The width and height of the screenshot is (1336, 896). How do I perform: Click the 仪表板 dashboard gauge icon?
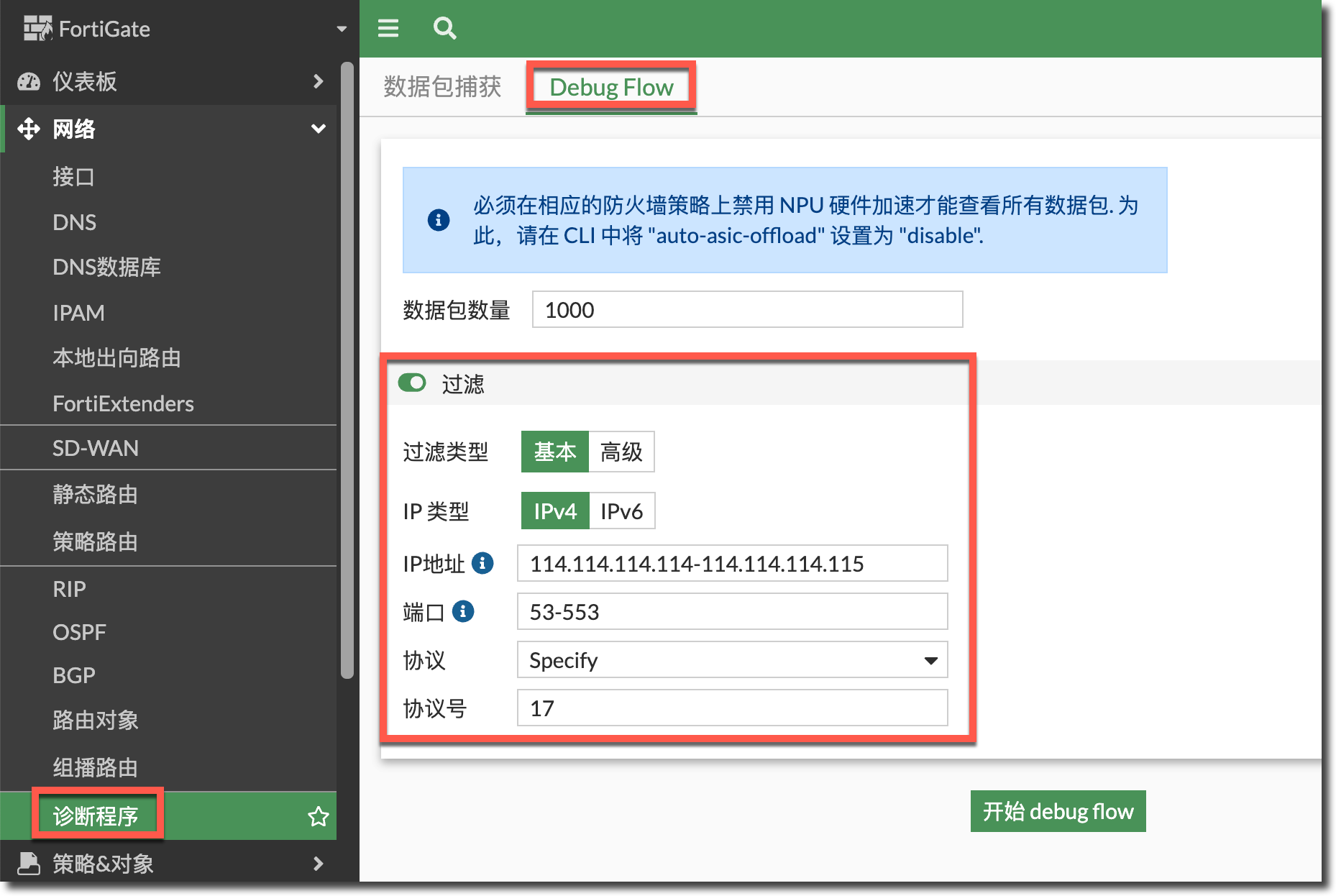click(29, 81)
